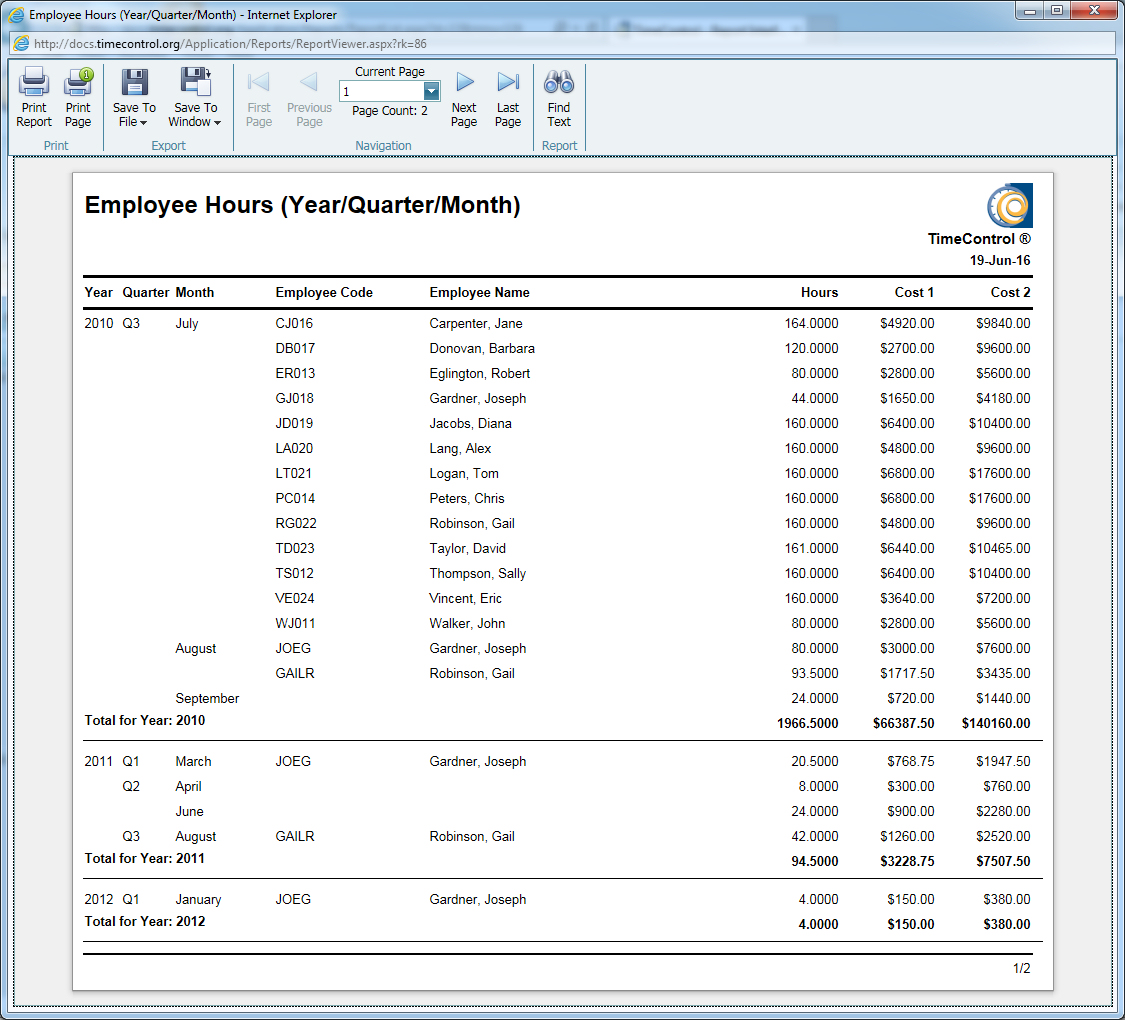The width and height of the screenshot is (1125, 1020).
Task: Click the April month label
Action: pos(188,787)
